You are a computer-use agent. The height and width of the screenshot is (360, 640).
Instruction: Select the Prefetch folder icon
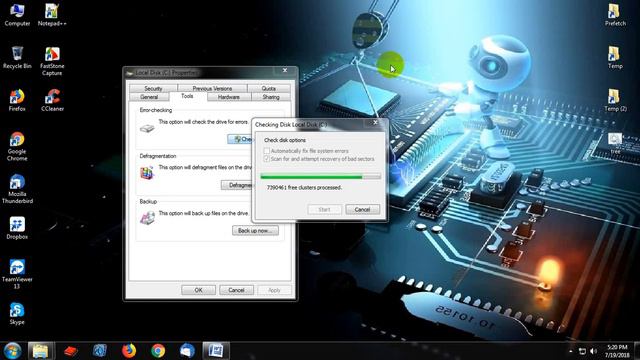click(615, 15)
